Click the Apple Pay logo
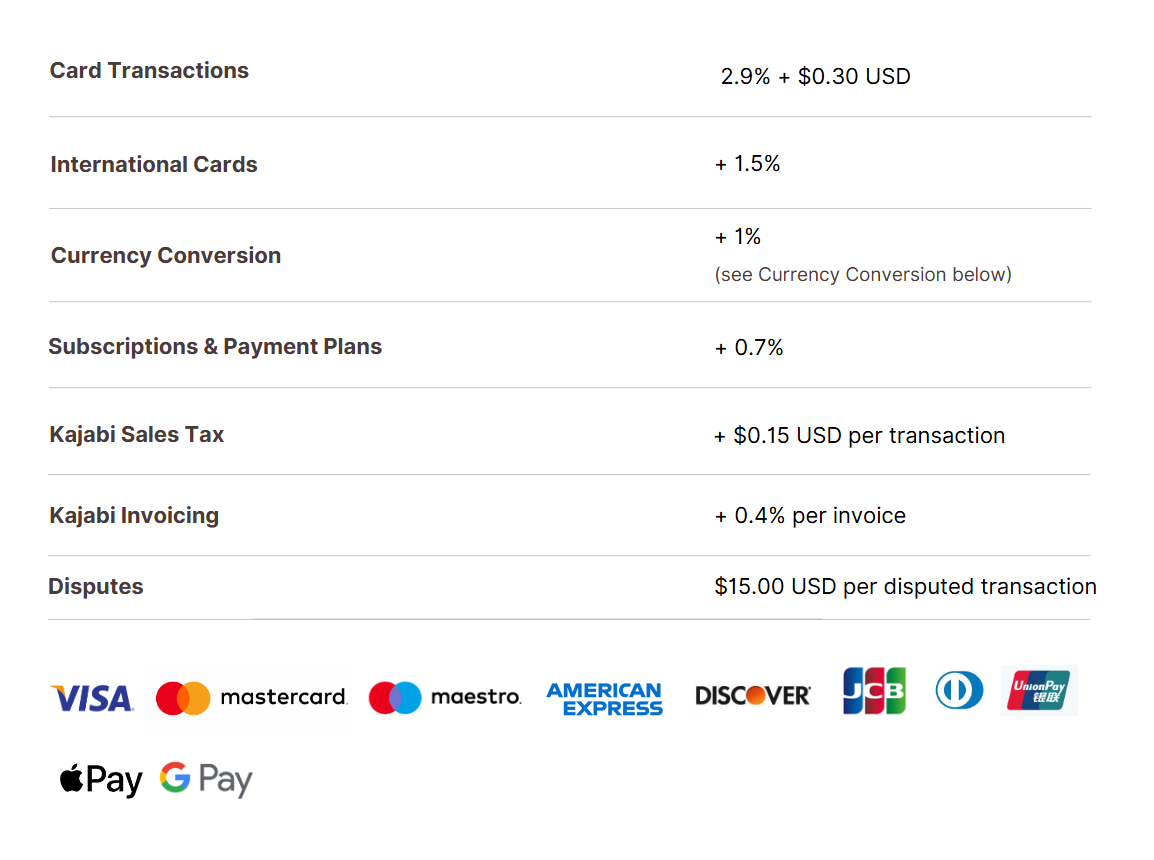The width and height of the screenshot is (1154, 860). click(x=101, y=780)
